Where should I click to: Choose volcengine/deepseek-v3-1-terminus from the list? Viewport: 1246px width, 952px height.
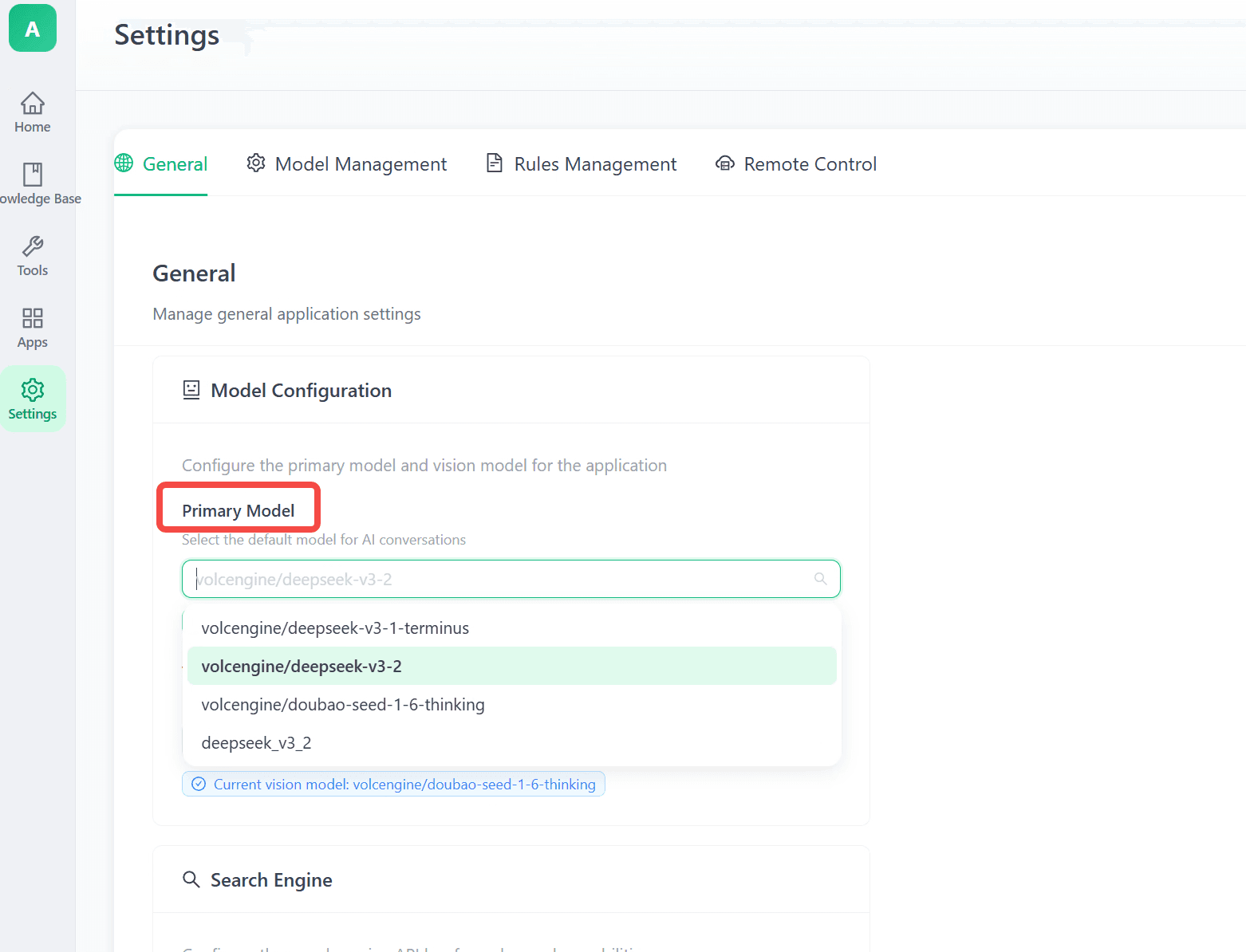tap(335, 628)
